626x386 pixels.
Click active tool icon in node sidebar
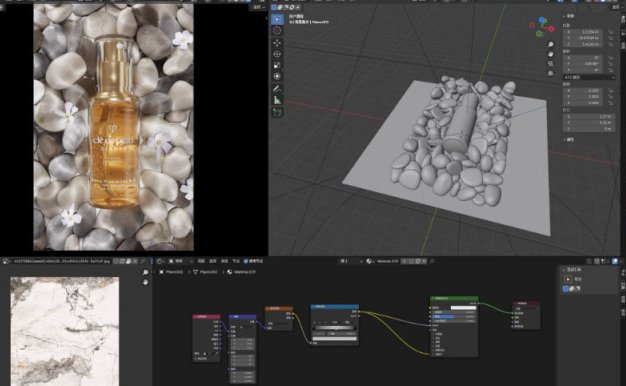tap(569, 279)
